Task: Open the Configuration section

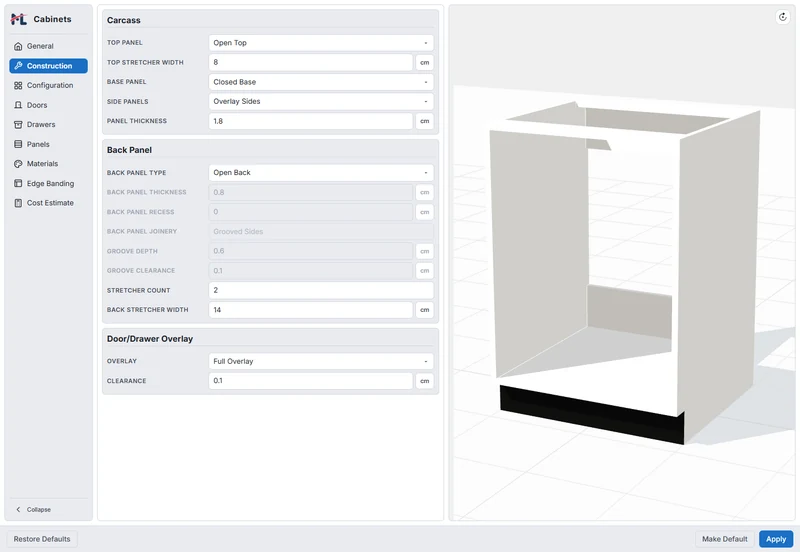Action: coord(48,86)
